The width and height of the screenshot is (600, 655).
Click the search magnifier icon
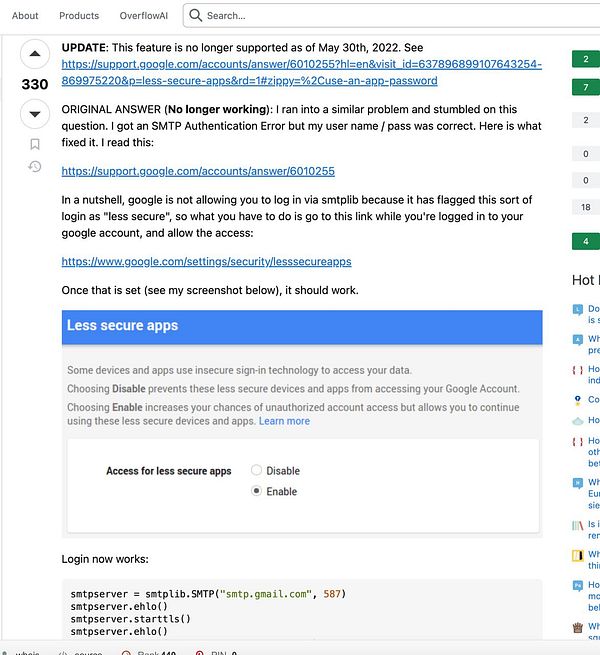(x=195, y=16)
